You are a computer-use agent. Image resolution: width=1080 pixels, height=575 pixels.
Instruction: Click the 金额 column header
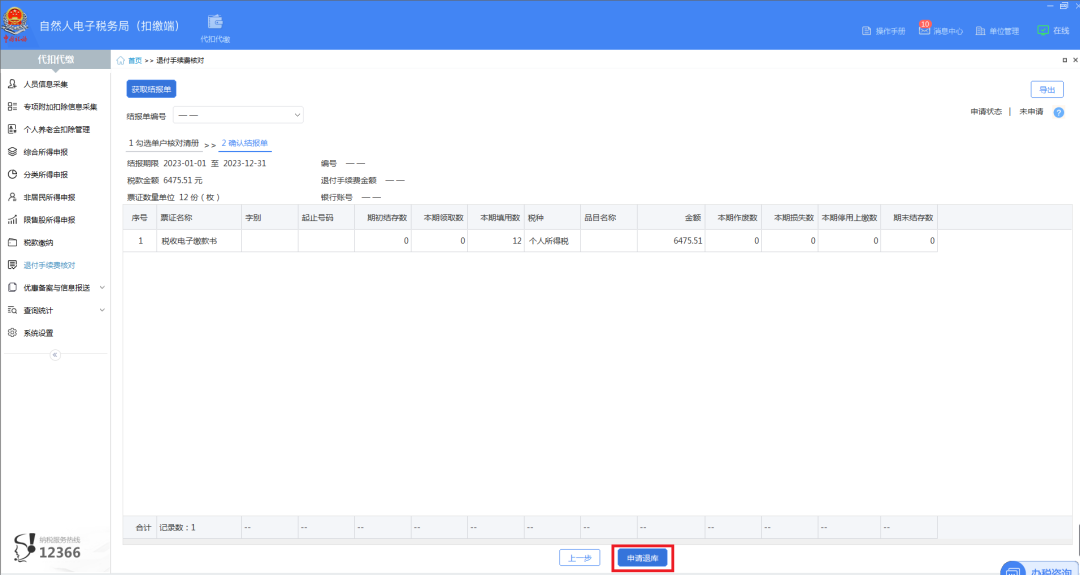[671, 217]
